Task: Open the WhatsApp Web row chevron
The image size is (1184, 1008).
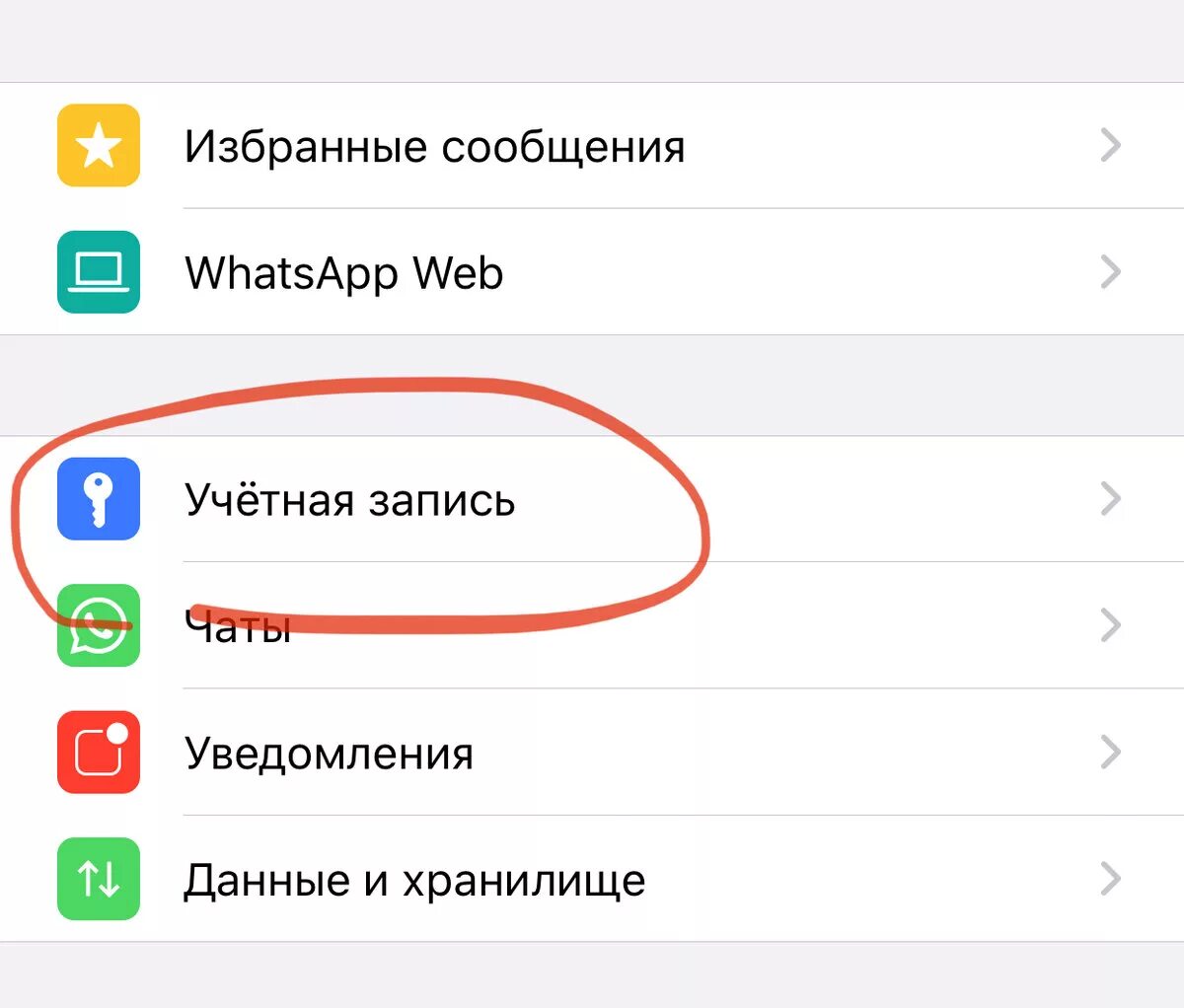Action: click(1111, 272)
